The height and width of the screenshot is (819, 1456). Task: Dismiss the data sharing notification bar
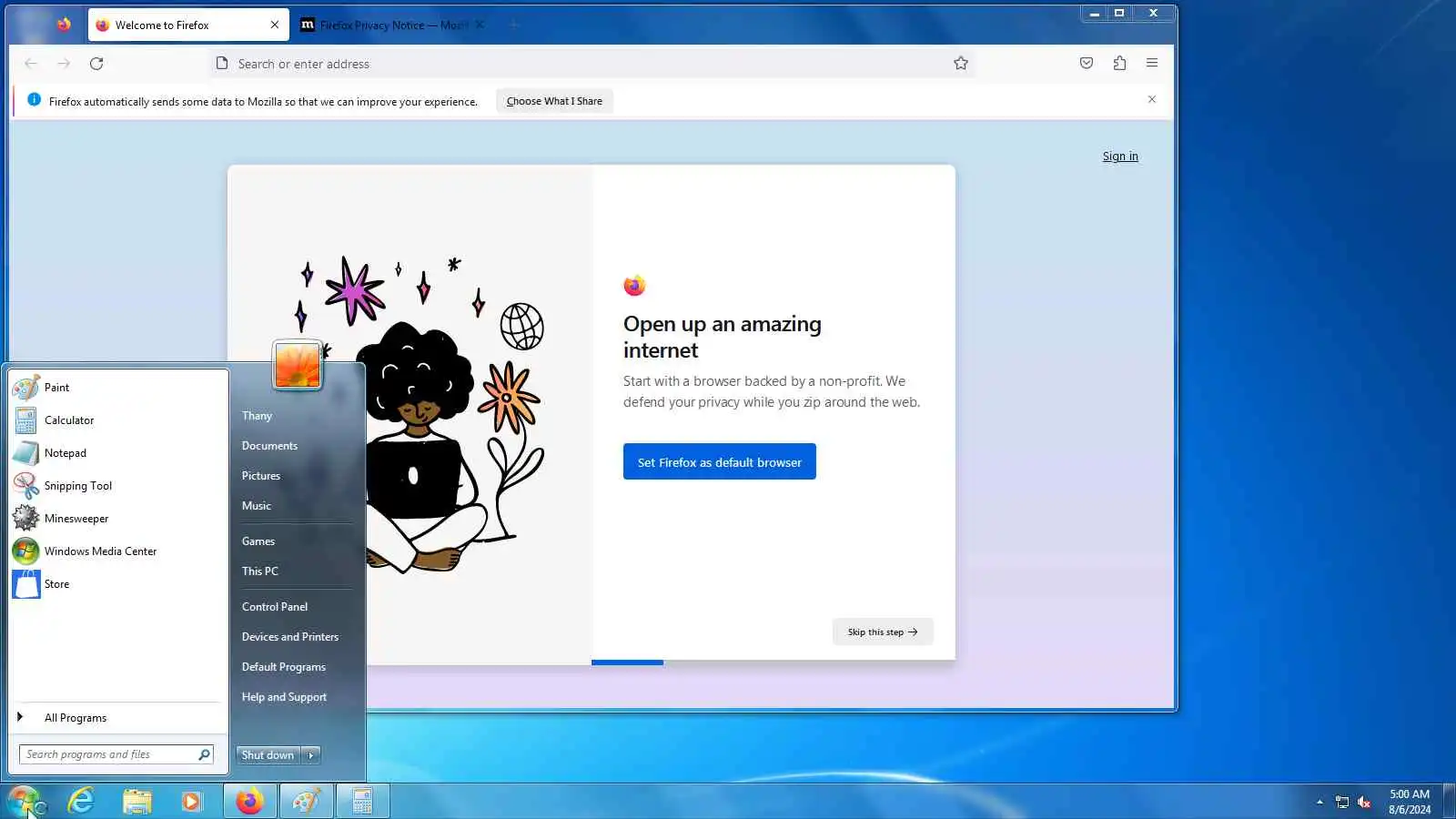pyautogui.click(x=1152, y=99)
